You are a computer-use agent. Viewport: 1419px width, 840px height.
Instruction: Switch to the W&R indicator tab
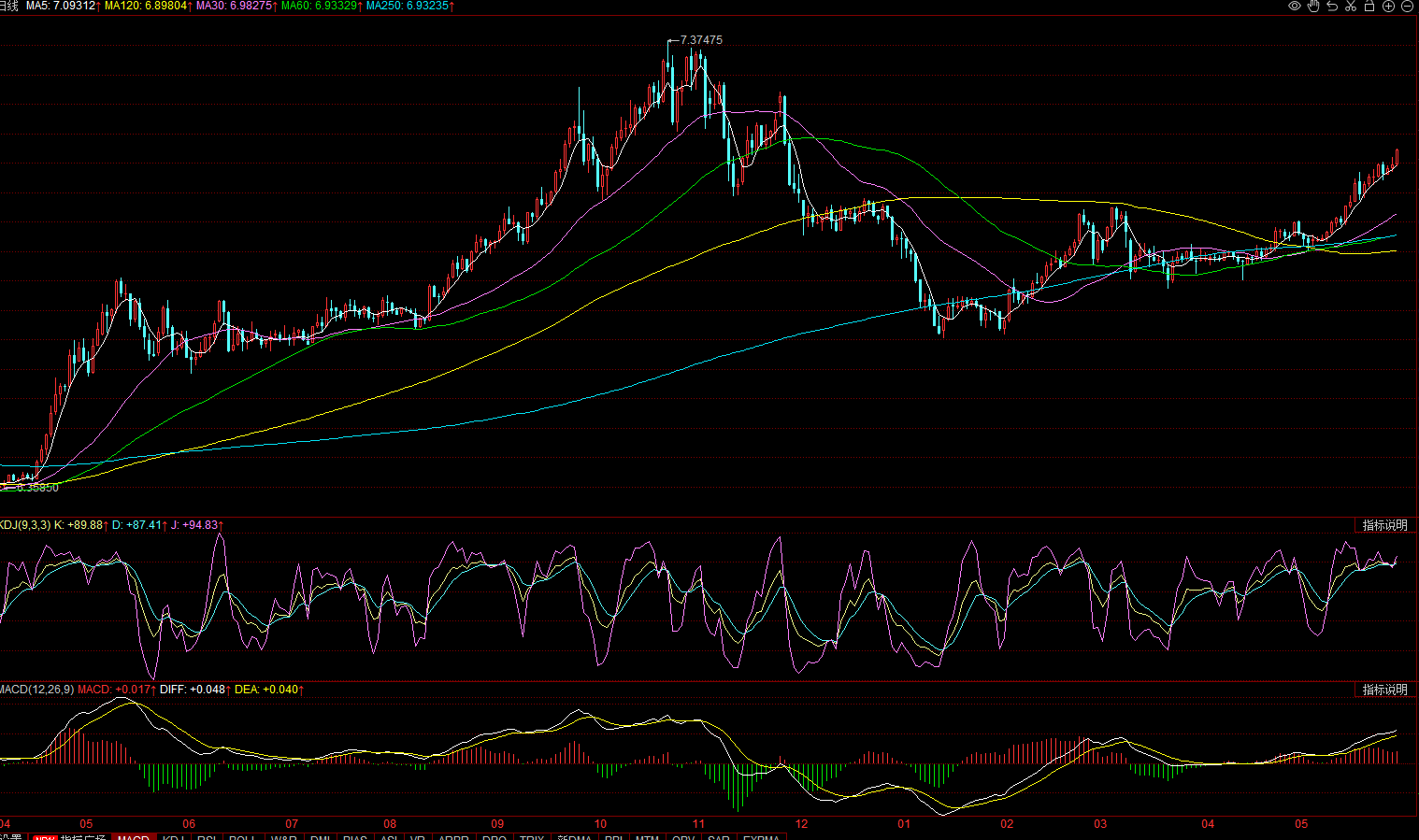click(x=284, y=836)
